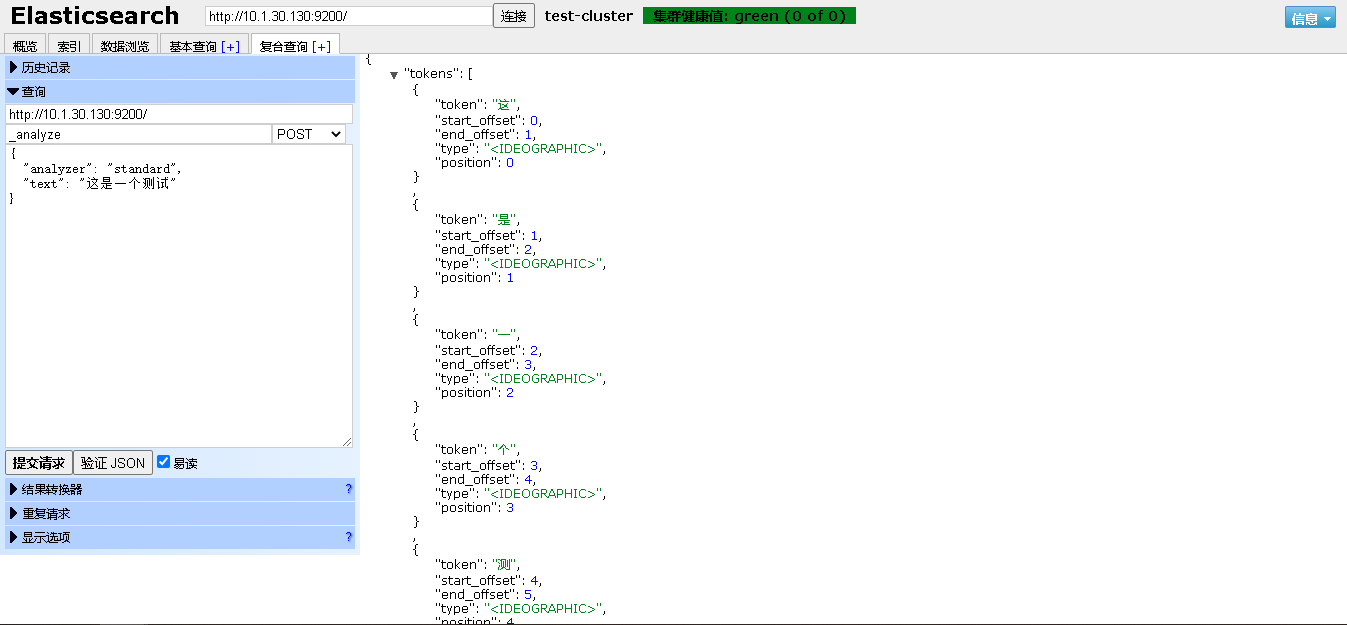1347x625 pixels.
Task: Click the green cluster health indicator
Action: coord(749,16)
